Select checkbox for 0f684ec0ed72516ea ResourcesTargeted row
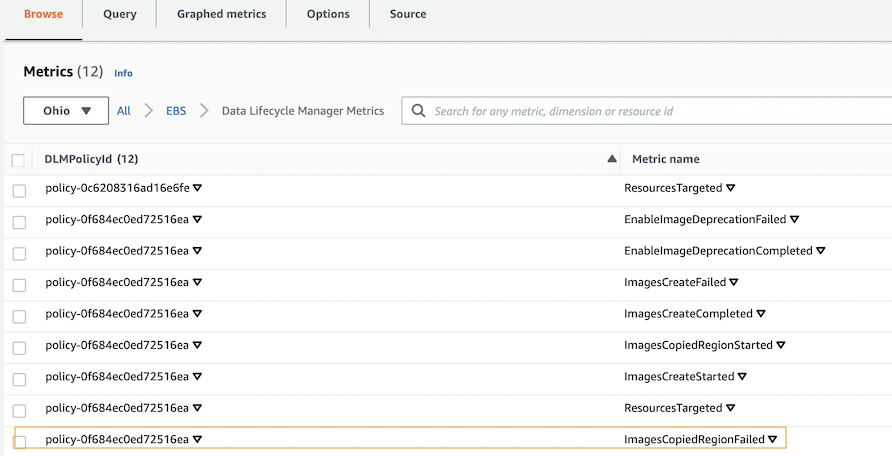Viewport: 892px width, 456px height. pos(19,411)
